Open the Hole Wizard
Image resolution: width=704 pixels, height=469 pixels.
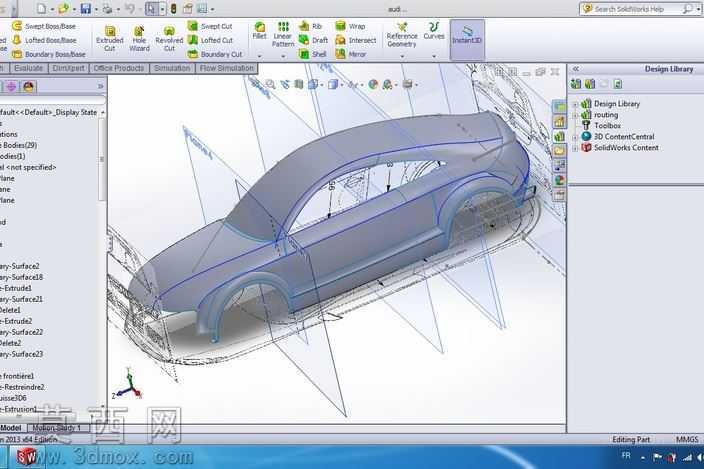click(x=139, y=39)
